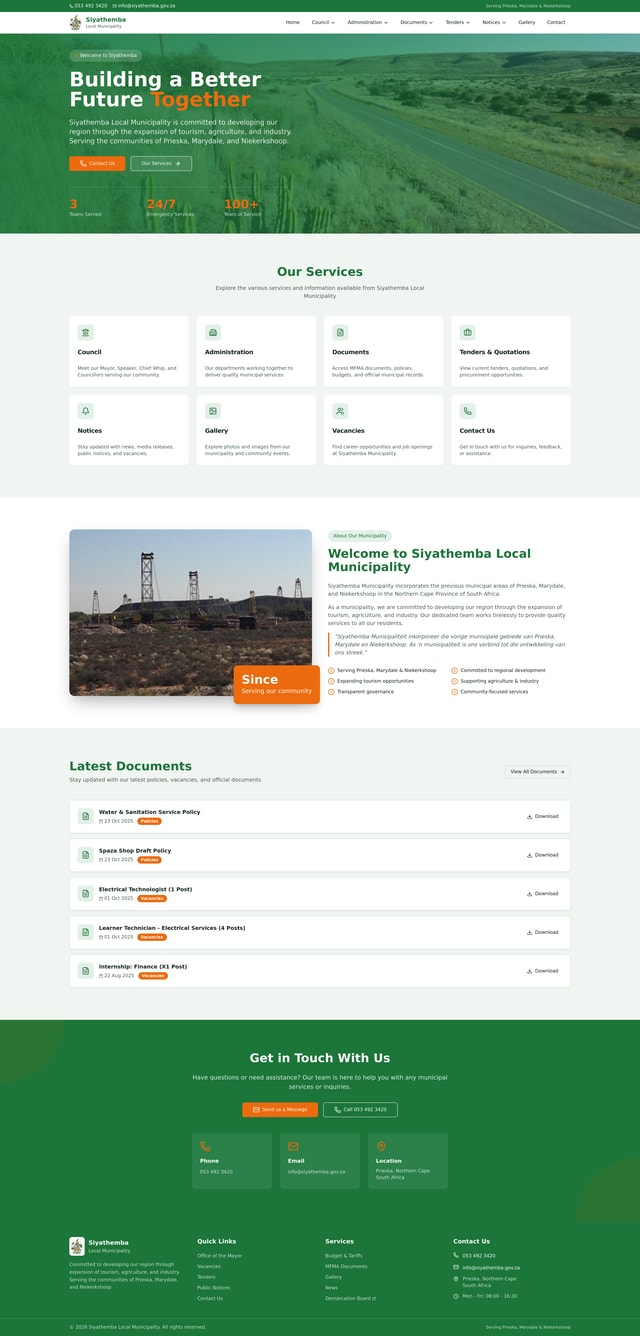Open the Tenders dropdown in navbar
640x1336 pixels.
457,22
